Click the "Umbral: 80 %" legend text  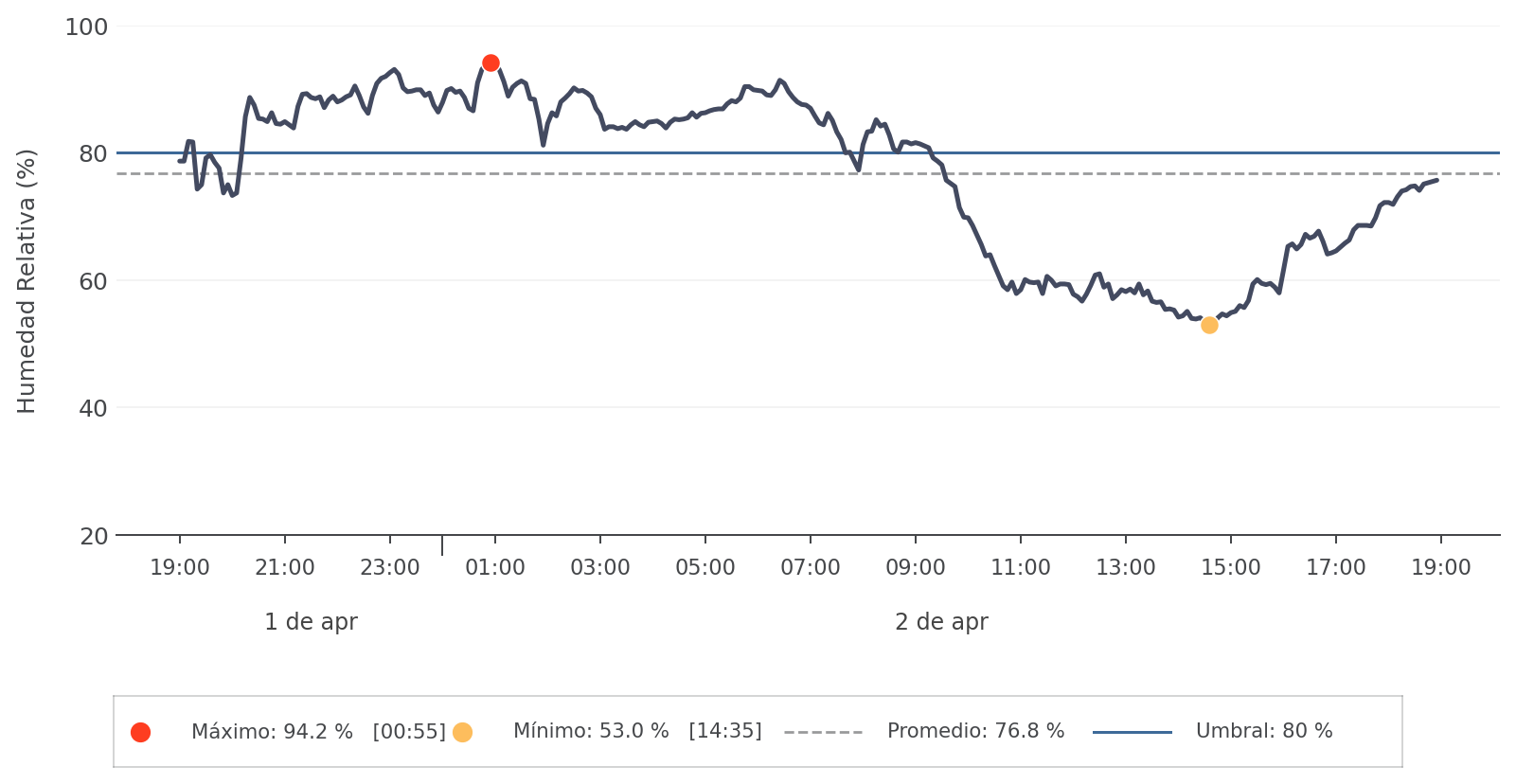[x=1264, y=732]
